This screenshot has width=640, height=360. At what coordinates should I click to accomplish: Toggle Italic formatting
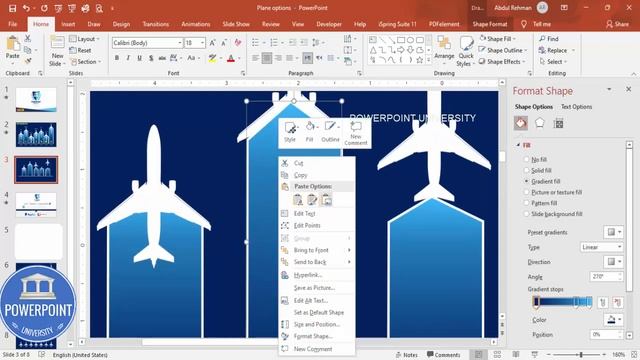click(x=128, y=58)
